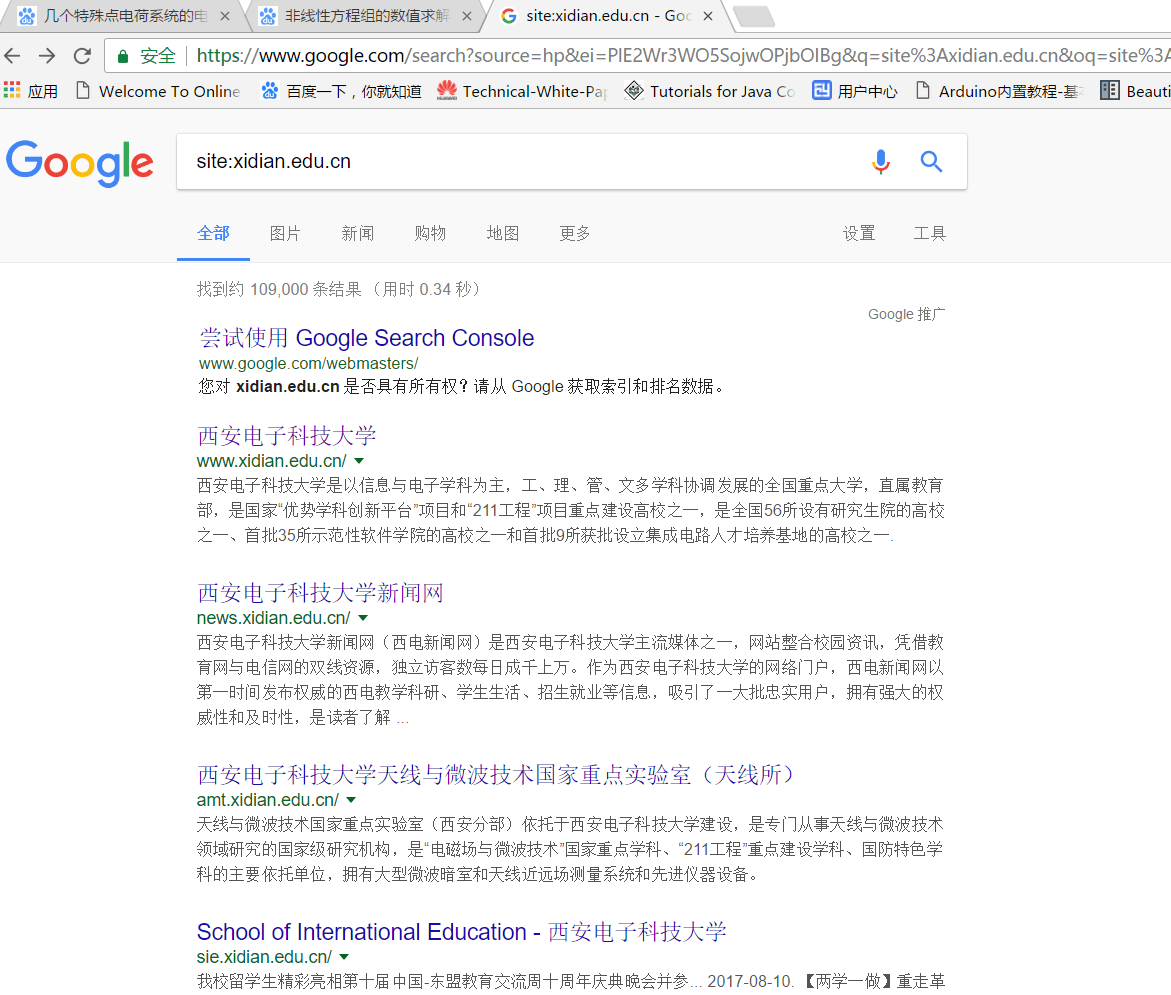Switch to 购物 shopping results
1171x995 pixels.
[430, 234]
